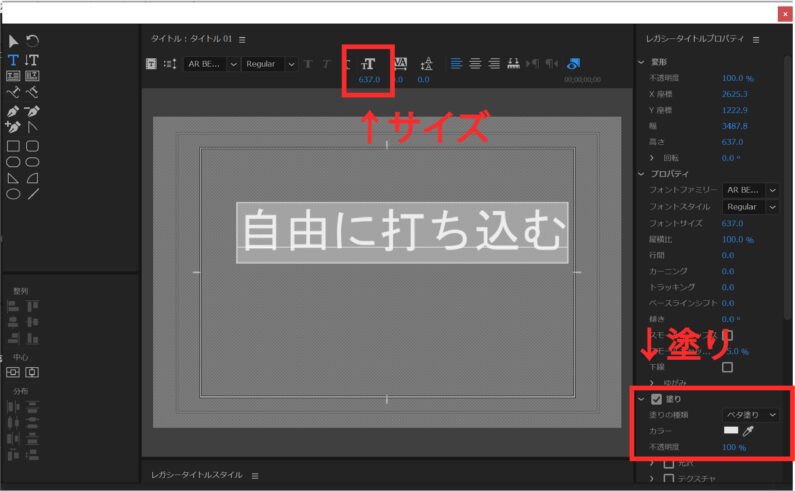
Task: Select the Rotation tool
Action: tap(32, 41)
